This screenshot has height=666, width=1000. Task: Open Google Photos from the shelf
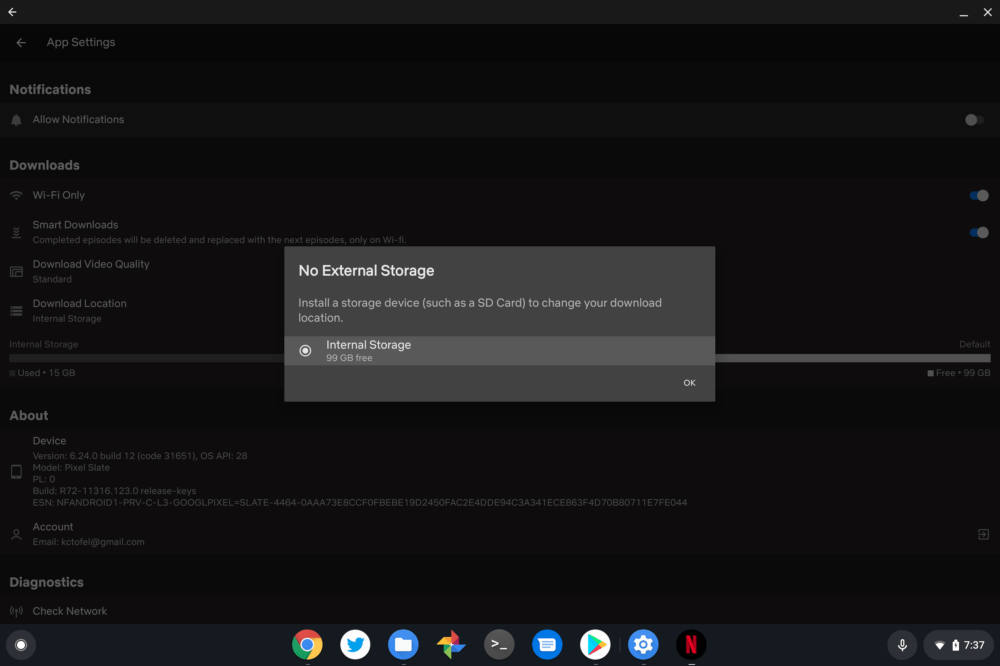pos(451,645)
